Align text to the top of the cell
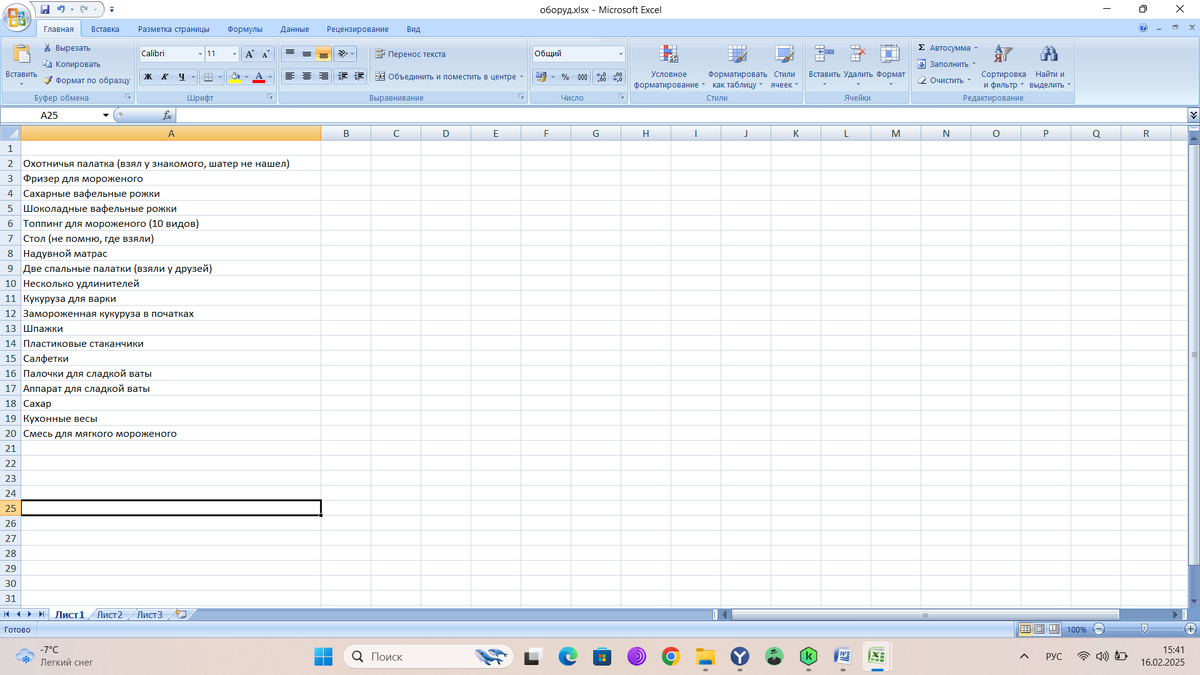The image size is (1200, 675). click(x=290, y=54)
